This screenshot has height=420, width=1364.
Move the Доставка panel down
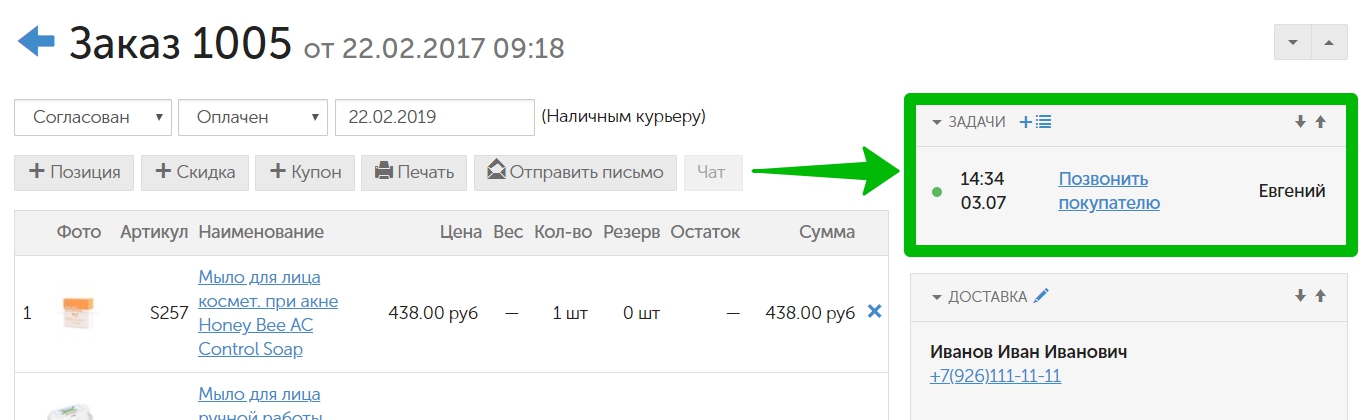(x=1300, y=296)
